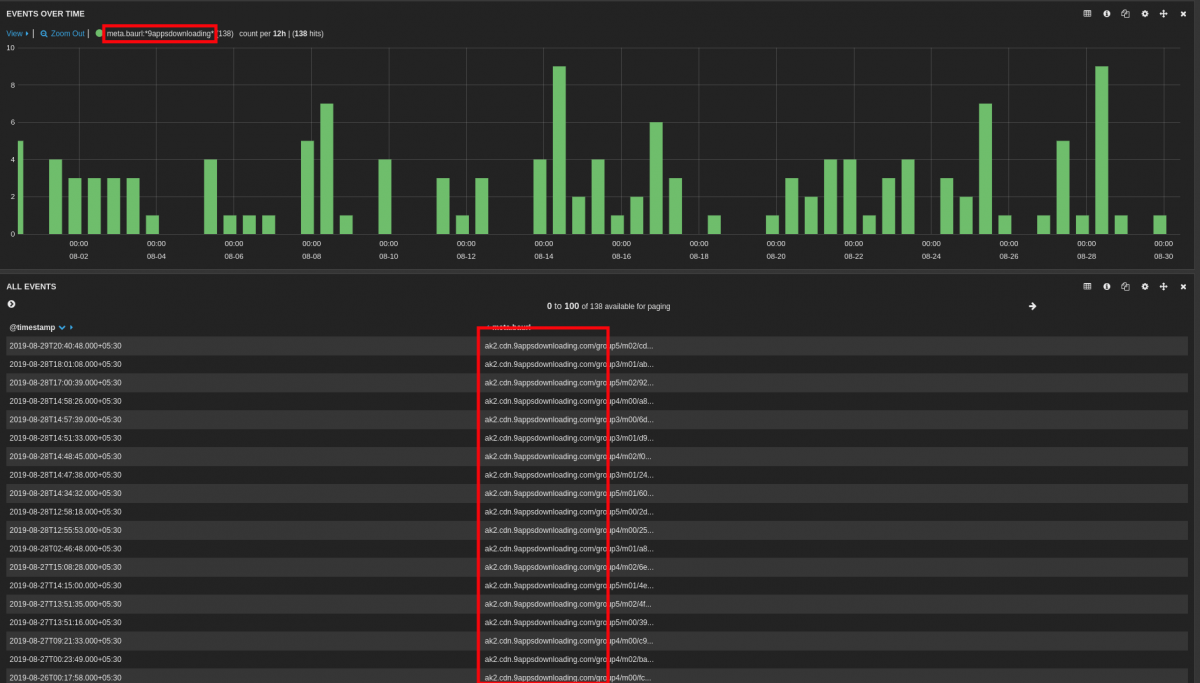
Task: Click move handle of All Events panel
Action: (1163, 286)
